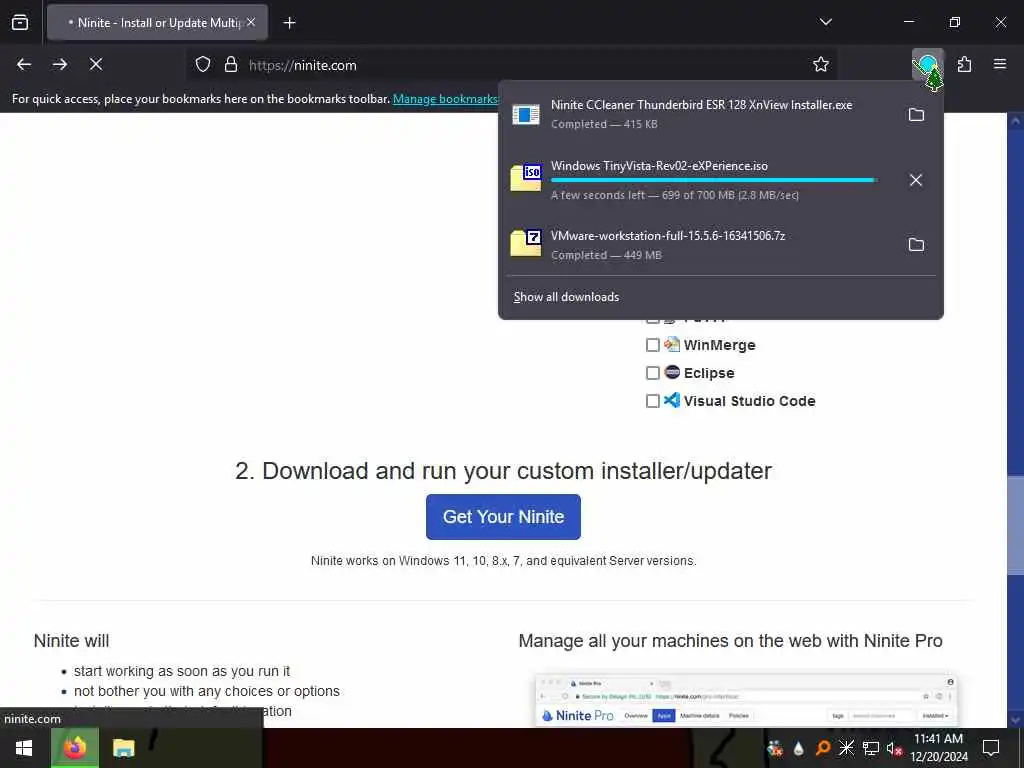Screen dimensions: 1024x768
Task: Open File Explorer from the taskbar
Action: [123, 748]
